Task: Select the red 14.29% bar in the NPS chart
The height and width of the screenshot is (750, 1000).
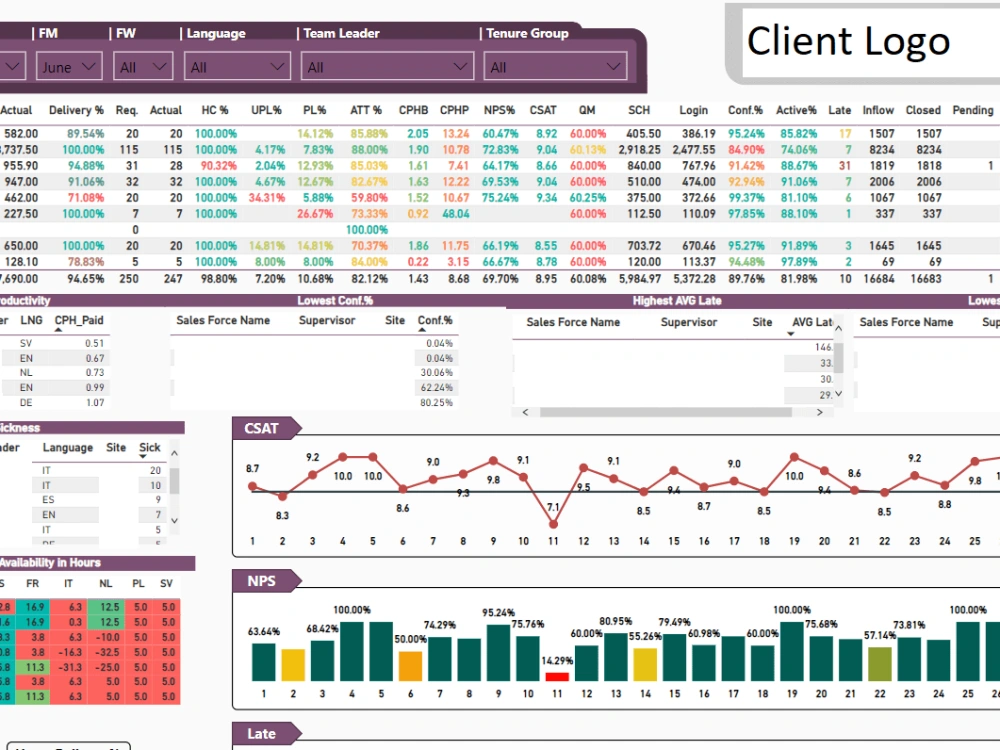Action: click(557, 678)
